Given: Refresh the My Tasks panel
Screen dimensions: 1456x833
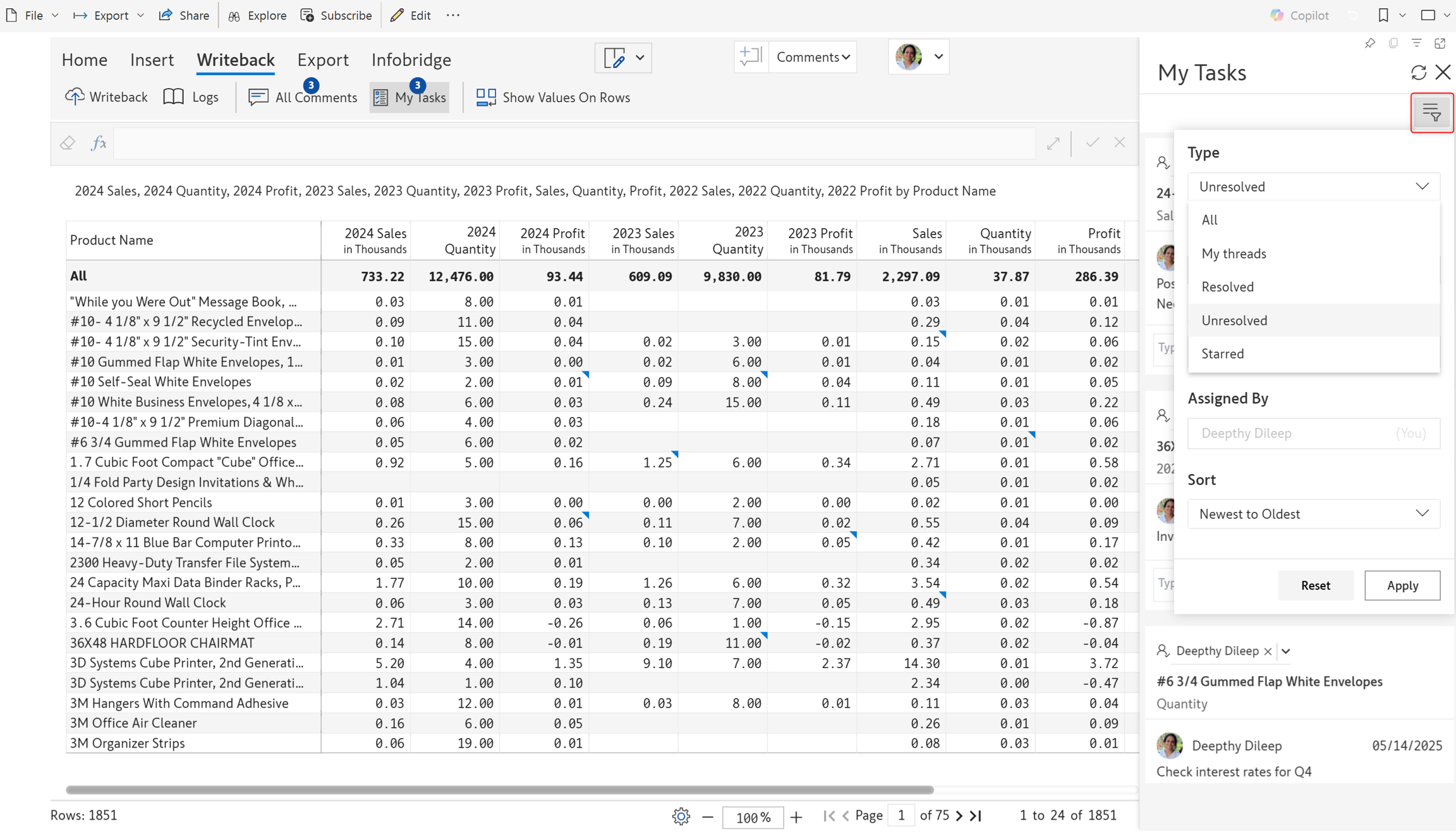Looking at the screenshot, I should [x=1419, y=73].
